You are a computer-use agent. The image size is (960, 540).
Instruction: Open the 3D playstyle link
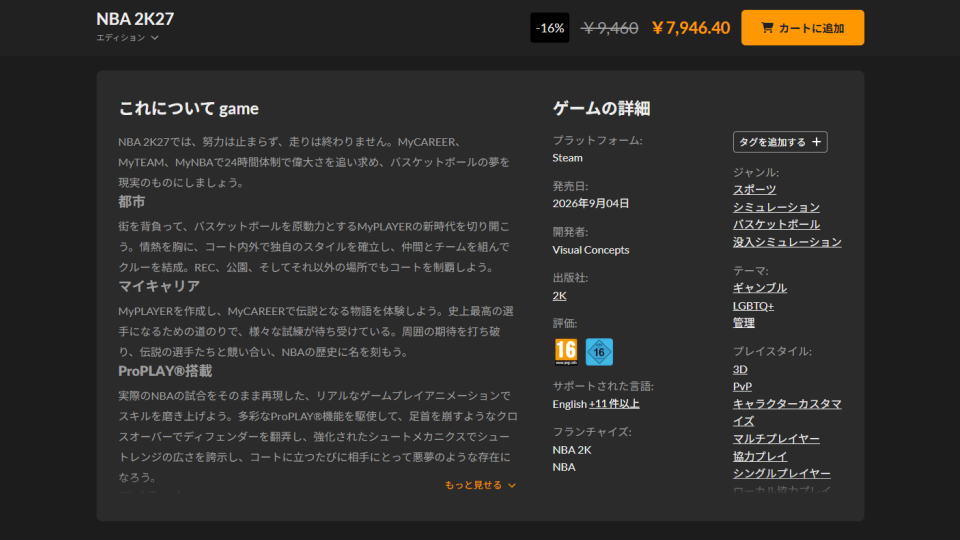tap(740, 369)
